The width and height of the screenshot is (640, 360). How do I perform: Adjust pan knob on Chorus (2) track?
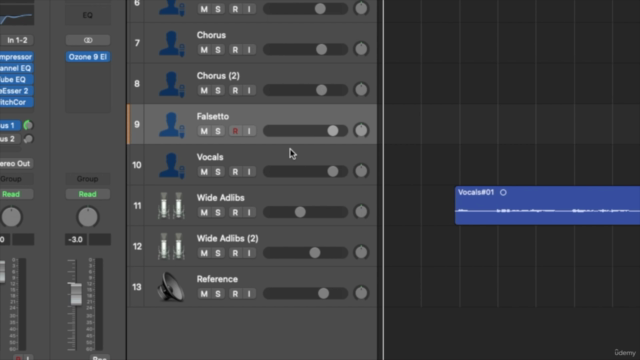[x=361, y=90]
